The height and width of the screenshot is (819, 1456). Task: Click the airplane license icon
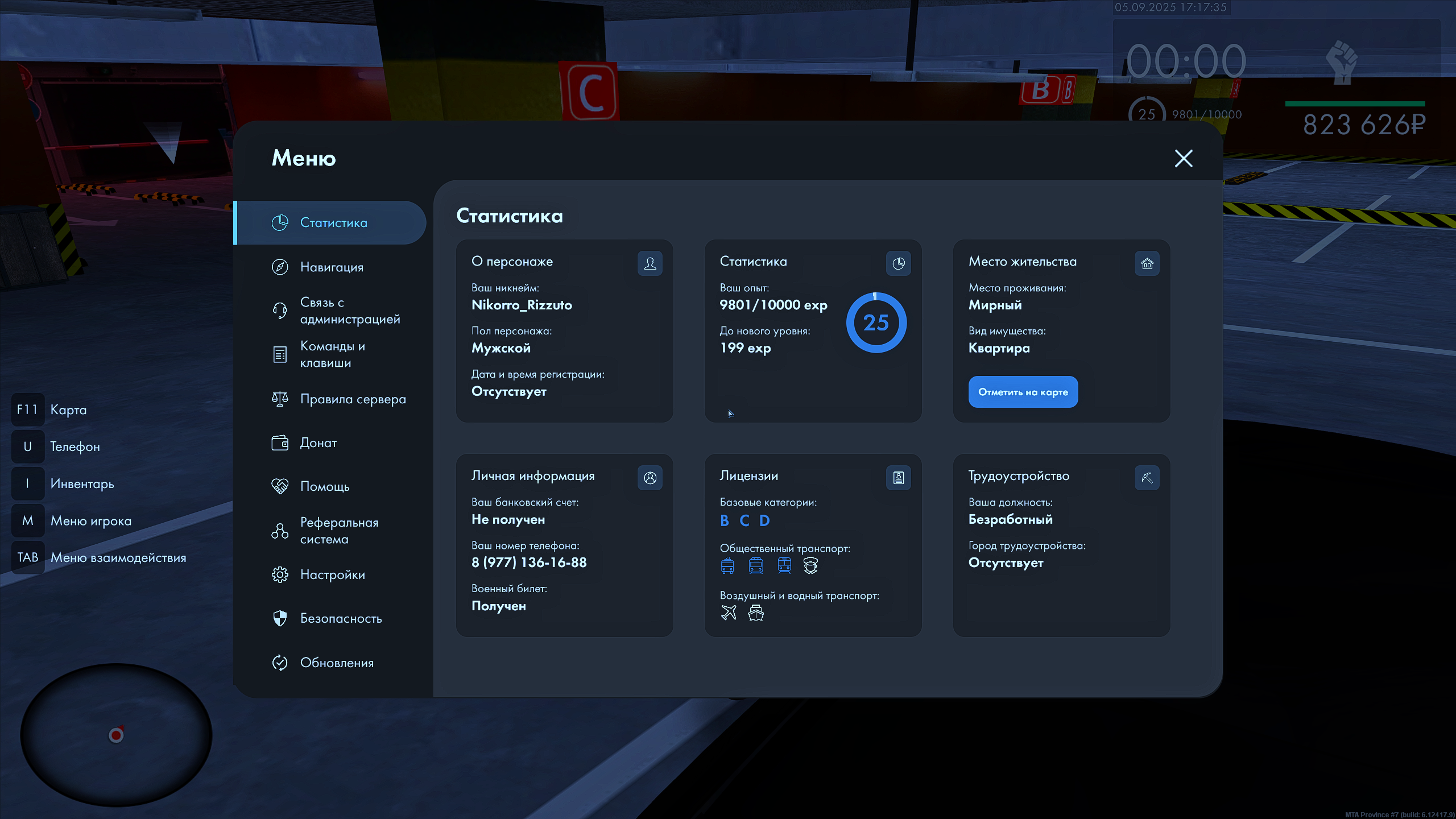(729, 613)
